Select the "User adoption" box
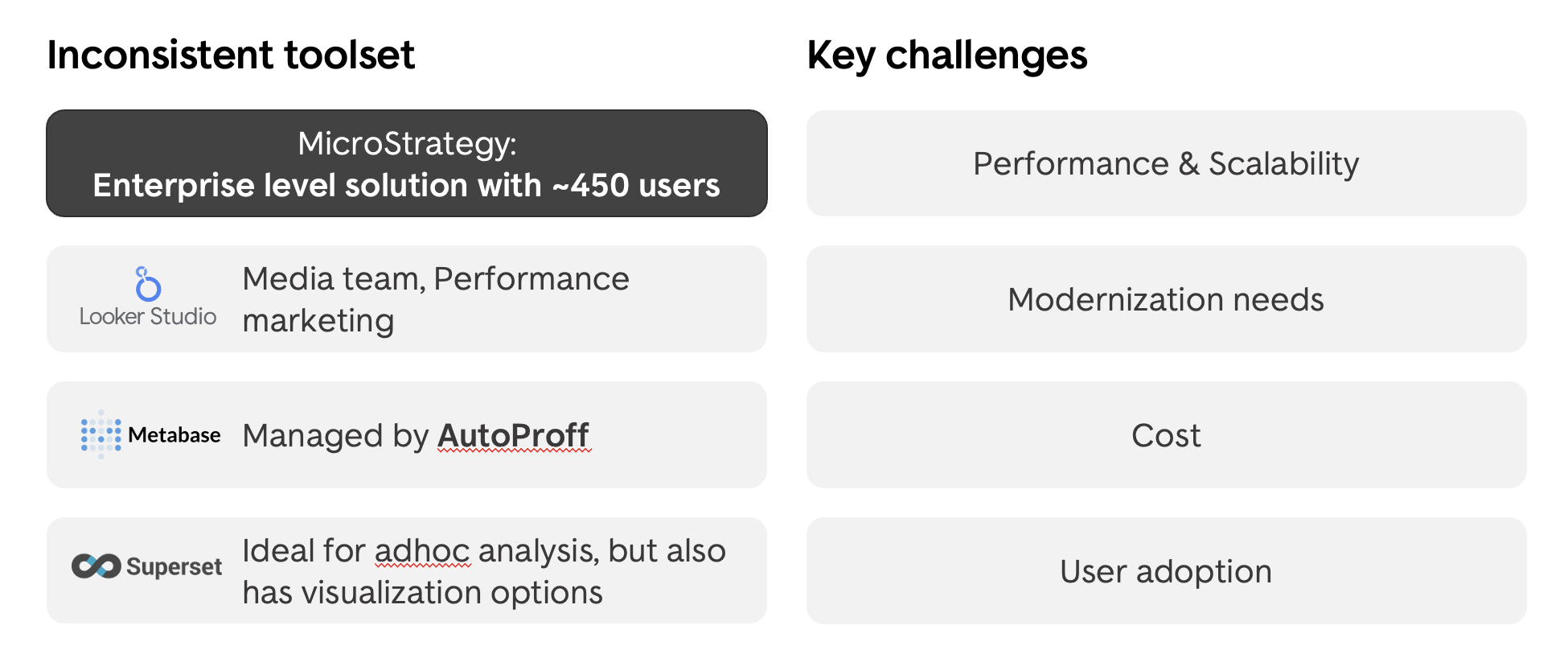 coord(1166,571)
